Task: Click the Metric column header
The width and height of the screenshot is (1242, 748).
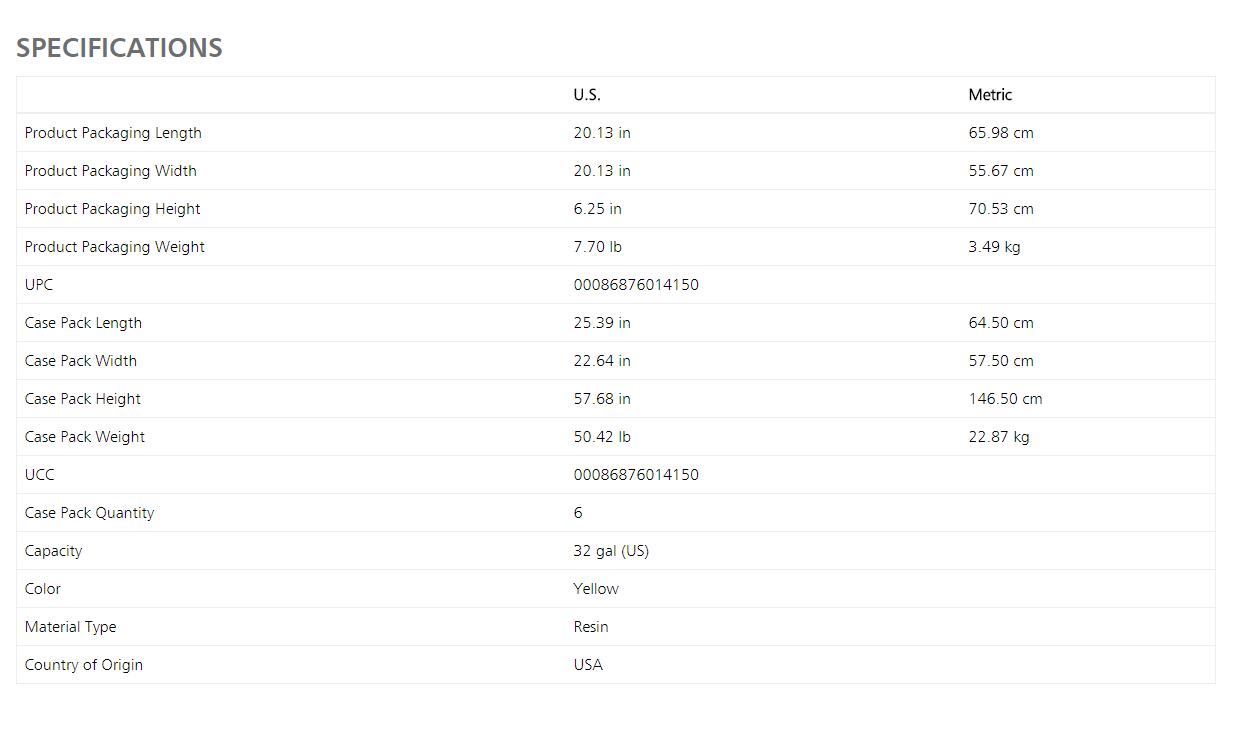Action: click(x=990, y=95)
